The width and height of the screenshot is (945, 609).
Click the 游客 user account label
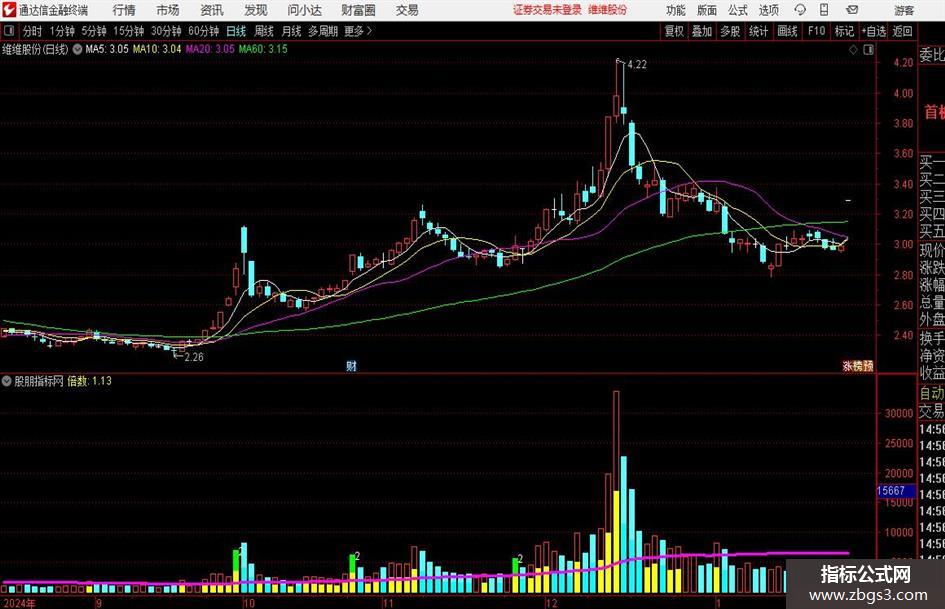coord(904,10)
